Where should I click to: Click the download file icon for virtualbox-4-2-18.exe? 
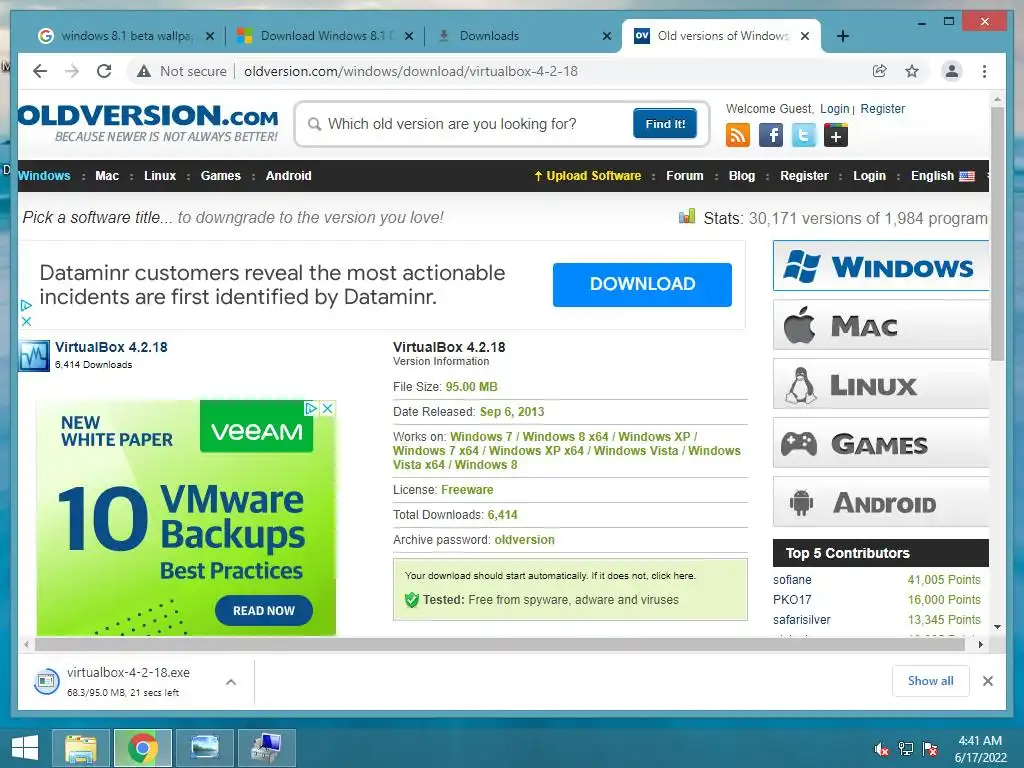click(46, 682)
